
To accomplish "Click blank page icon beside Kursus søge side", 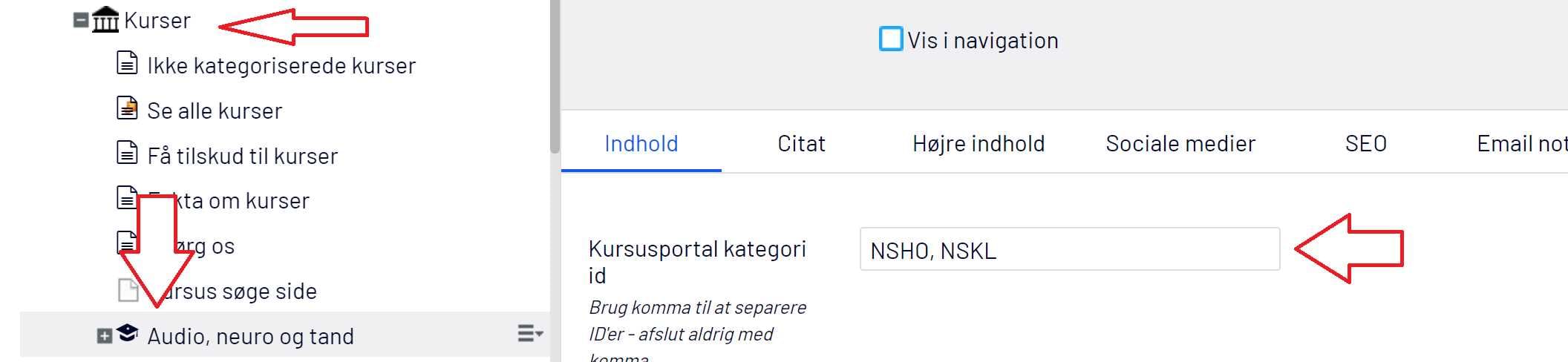I will coord(128,289).
